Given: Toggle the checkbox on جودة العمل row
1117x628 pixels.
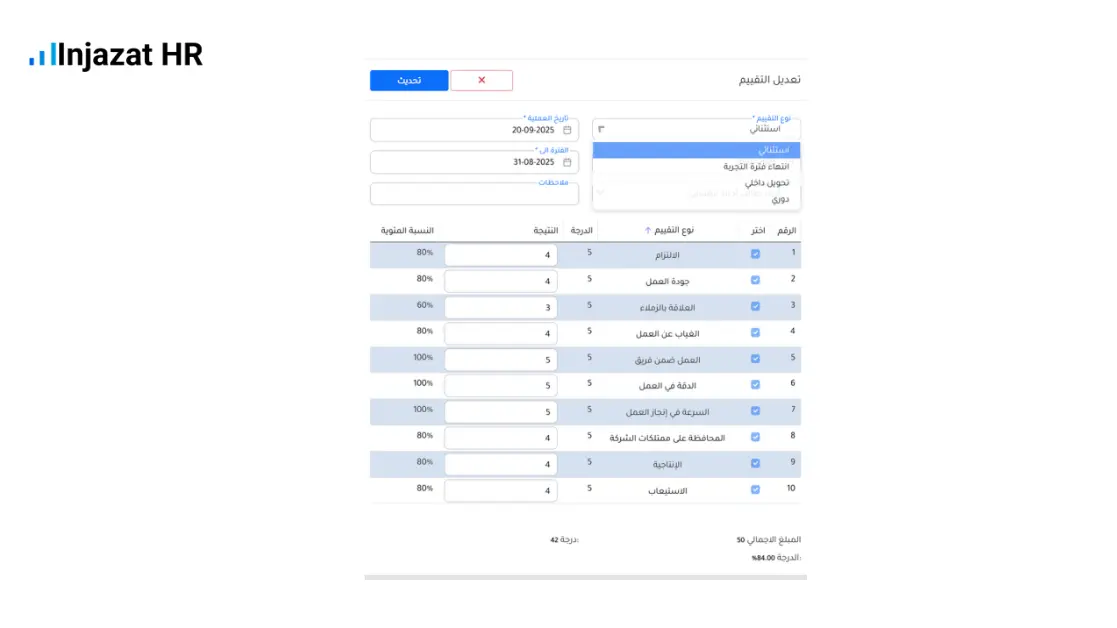Looking at the screenshot, I should (x=755, y=280).
